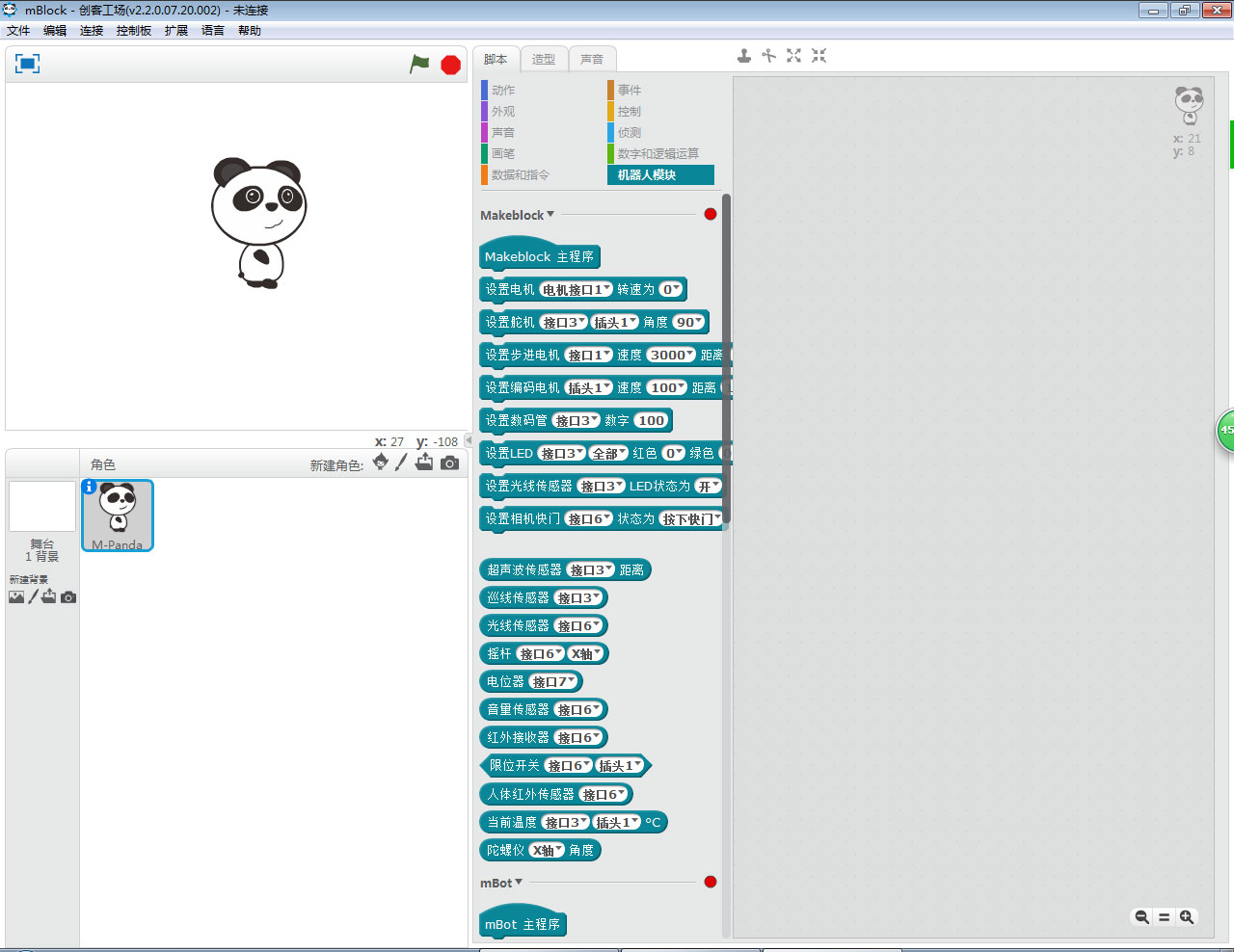
Task: Choose new sprite from library icon
Action: (x=381, y=463)
